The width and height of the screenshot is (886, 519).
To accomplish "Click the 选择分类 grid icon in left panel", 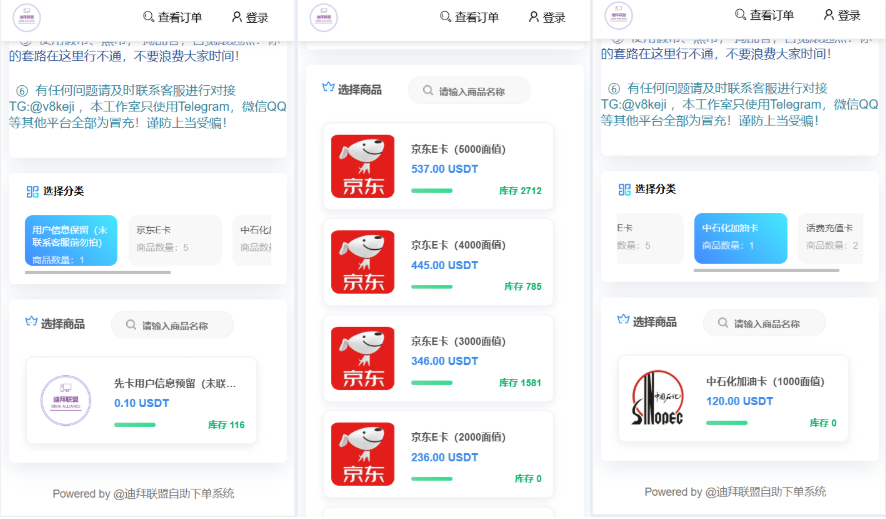I will pos(33,191).
